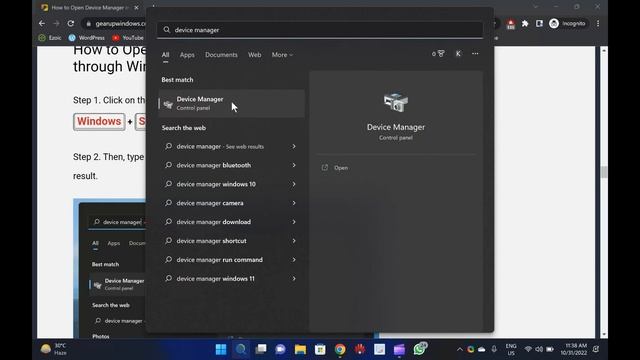Show hidden system tray icons

(x=460, y=349)
